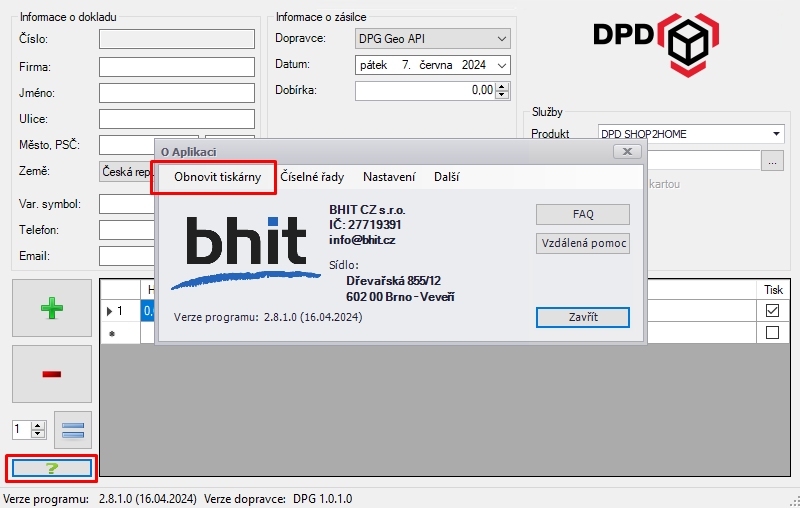Open the Nastavení menu
The image size is (800, 508).
tap(389, 177)
